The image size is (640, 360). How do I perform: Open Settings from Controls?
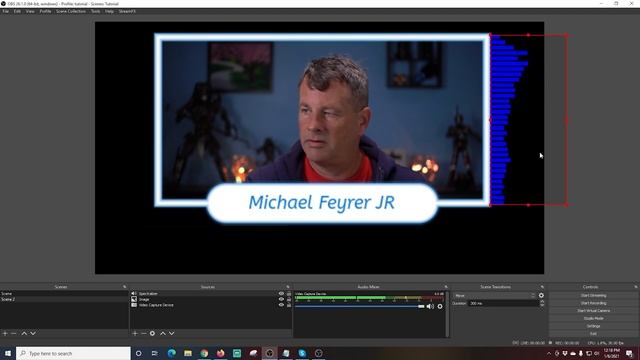pyautogui.click(x=593, y=326)
